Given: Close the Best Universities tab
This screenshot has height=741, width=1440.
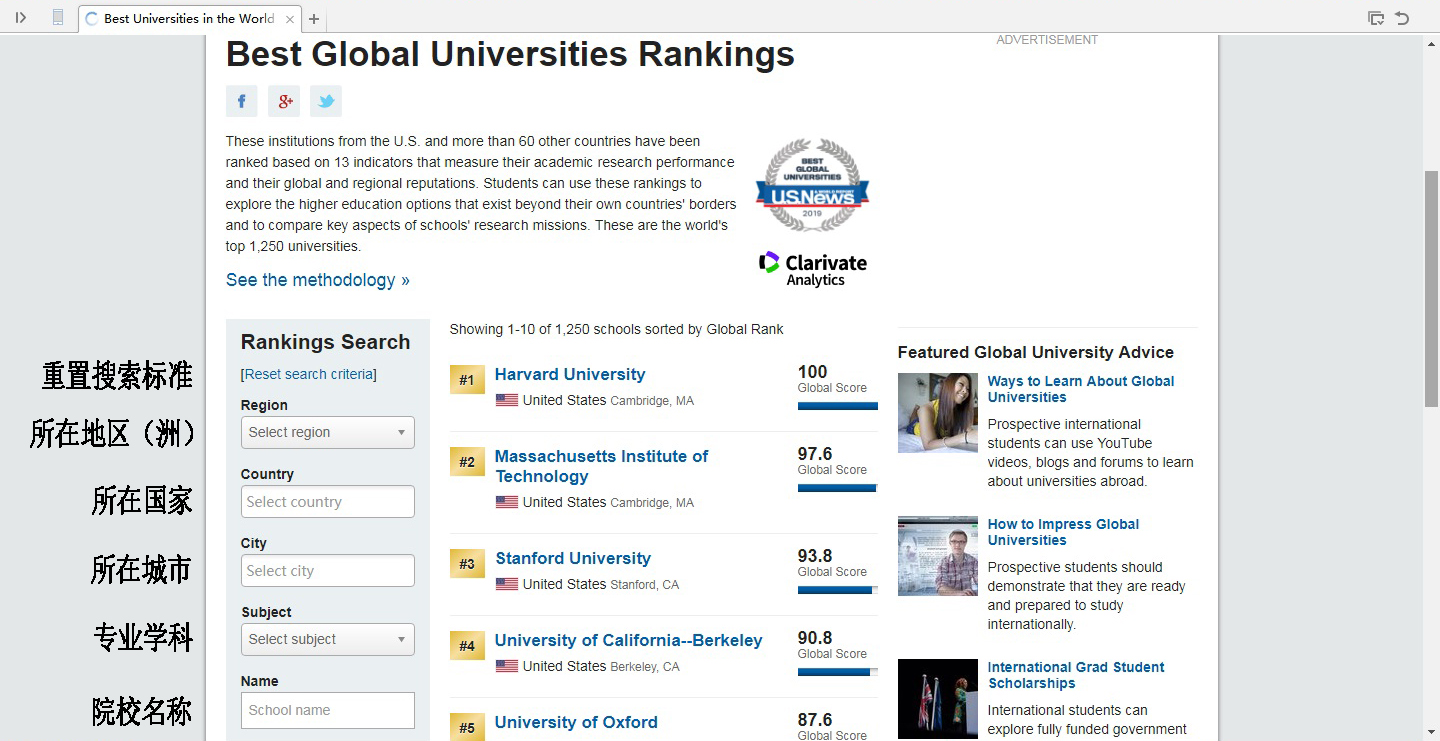Looking at the screenshot, I should (290, 19).
